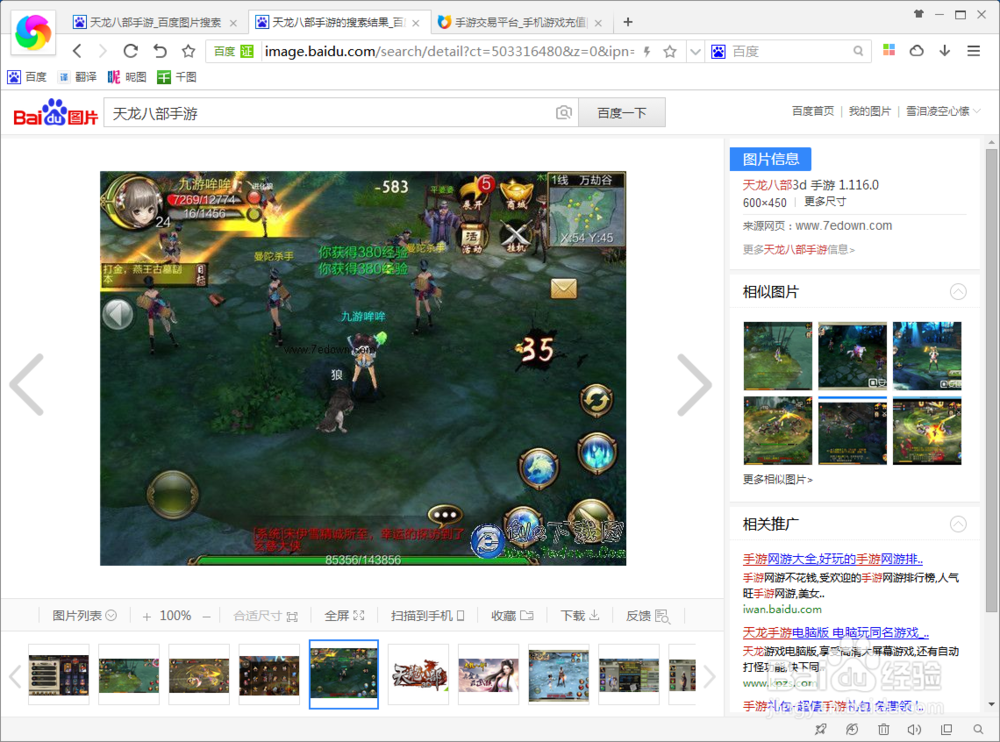Reload the page with refresh icon
The height and width of the screenshot is (742, 1000).
(131, 51)
